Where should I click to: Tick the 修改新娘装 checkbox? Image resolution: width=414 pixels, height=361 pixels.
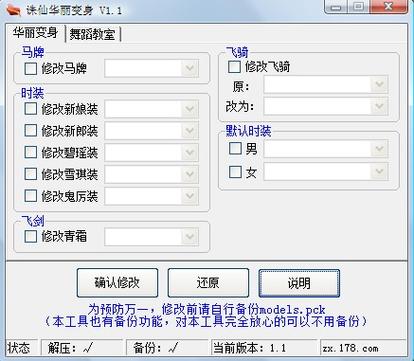point(31,109)
